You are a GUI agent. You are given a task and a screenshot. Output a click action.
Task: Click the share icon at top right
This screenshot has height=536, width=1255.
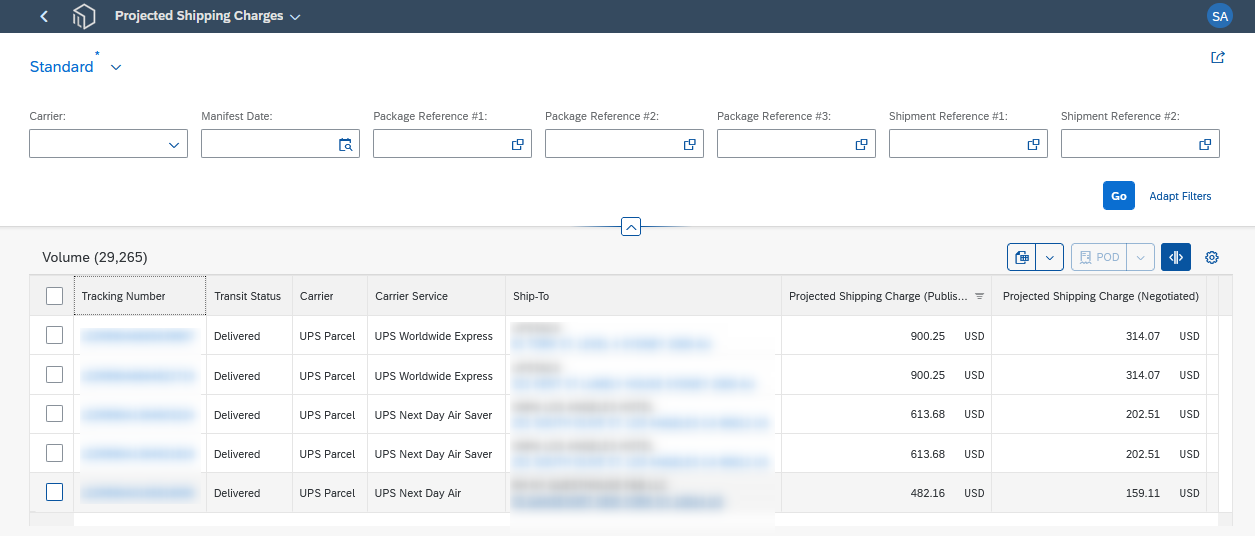[x=1217, y=58]
